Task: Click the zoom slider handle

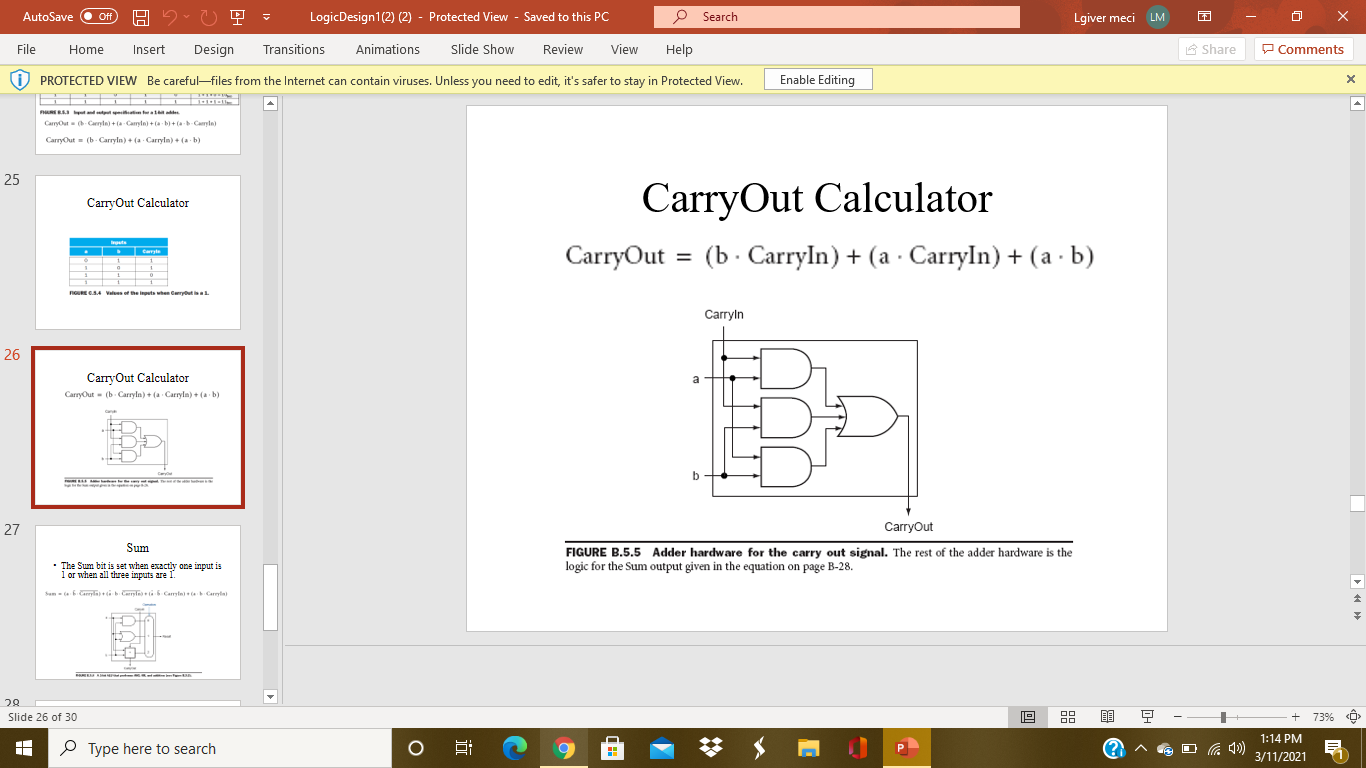Action: coord(1222,717)
